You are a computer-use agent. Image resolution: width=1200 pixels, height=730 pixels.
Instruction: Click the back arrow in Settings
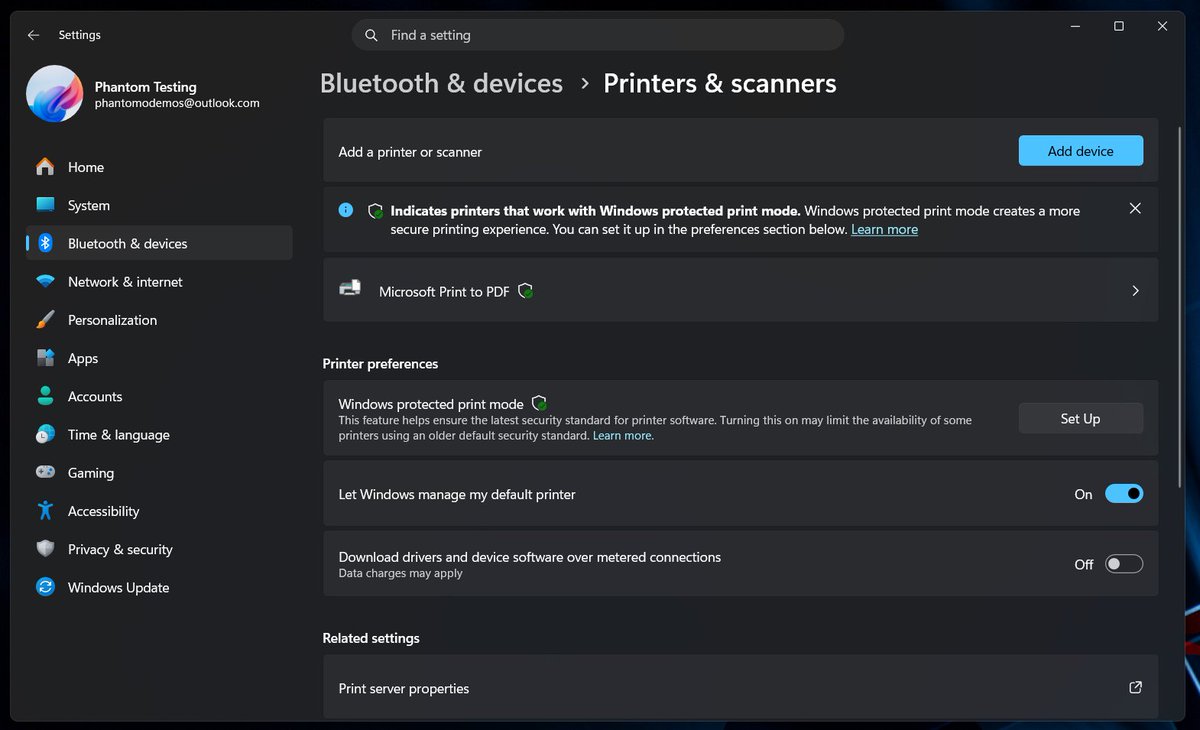tap(33, 35)
